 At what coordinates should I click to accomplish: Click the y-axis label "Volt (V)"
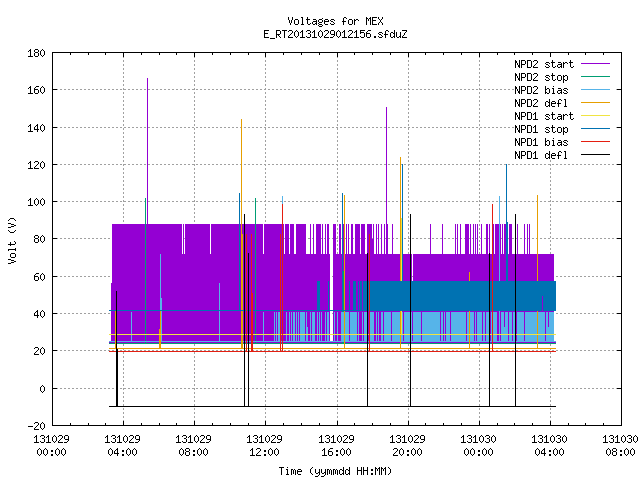tap(12, 240)
